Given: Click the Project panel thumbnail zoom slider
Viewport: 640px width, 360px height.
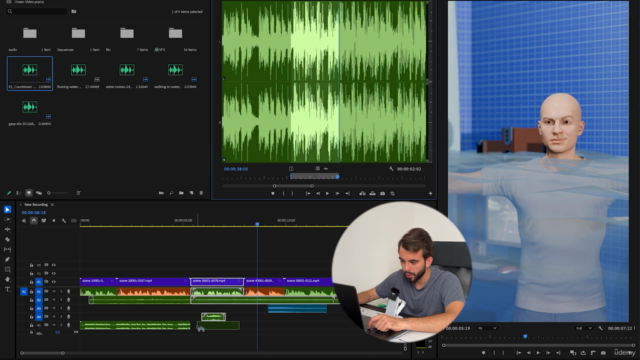Looking at the screenshot, I should pyautogui.click(x=58, y=193).
